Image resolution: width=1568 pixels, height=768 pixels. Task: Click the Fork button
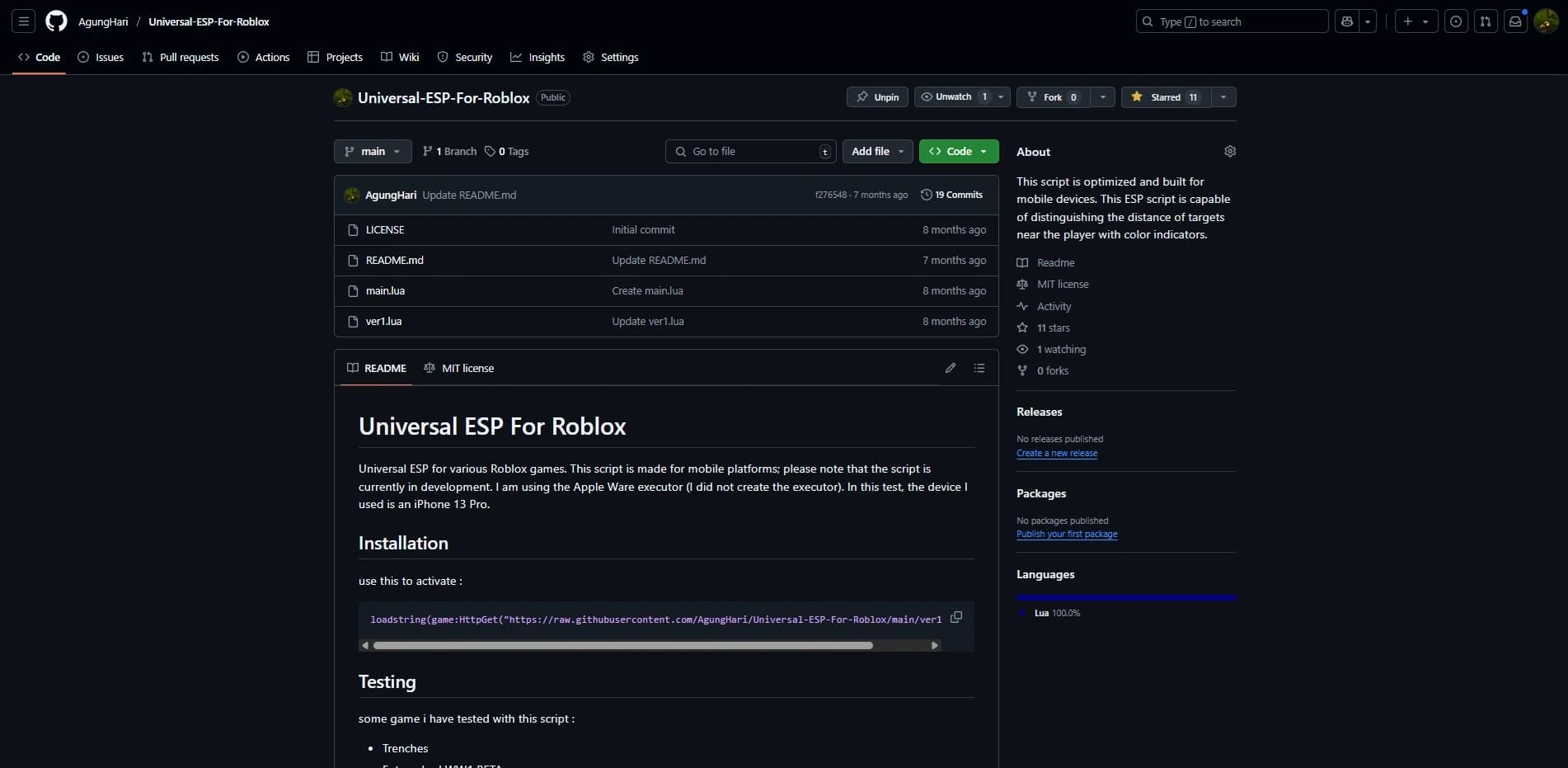coord(1053,97)
